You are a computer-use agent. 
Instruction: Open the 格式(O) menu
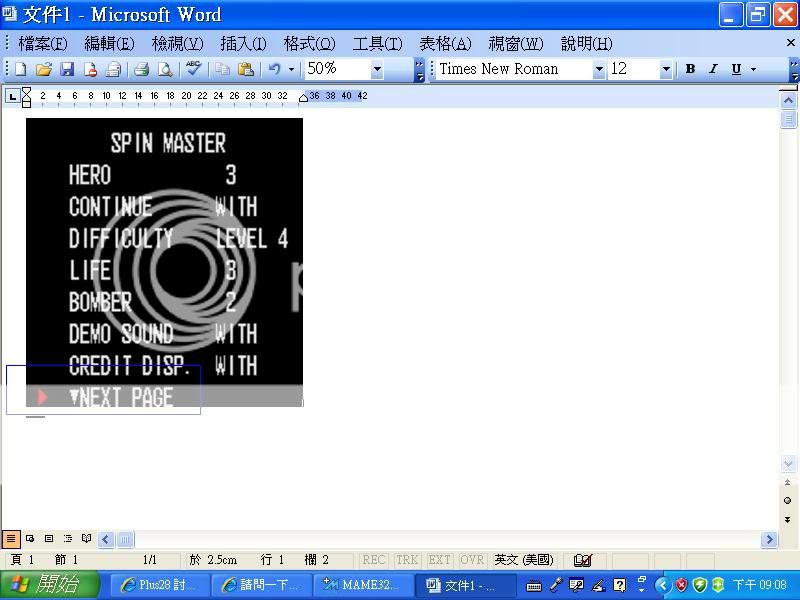[310, 44]
